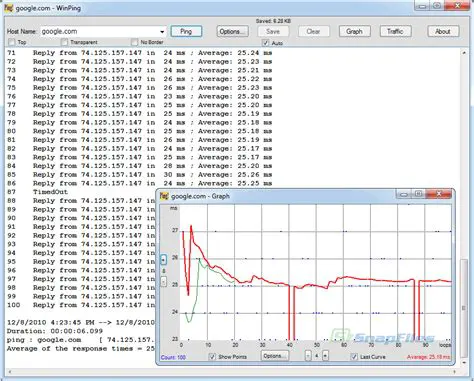The width and height of the screenshot is (474, 381).
Task: Click the right arrow of the horizontal scrollbar
Action: 455,371
